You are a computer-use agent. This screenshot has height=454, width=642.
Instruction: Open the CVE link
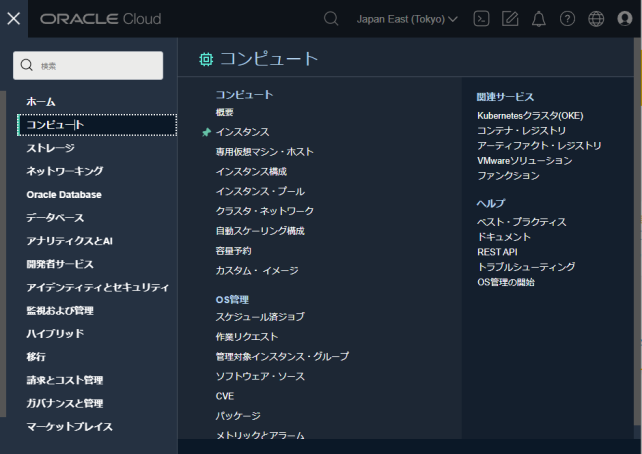click(225, 396)
